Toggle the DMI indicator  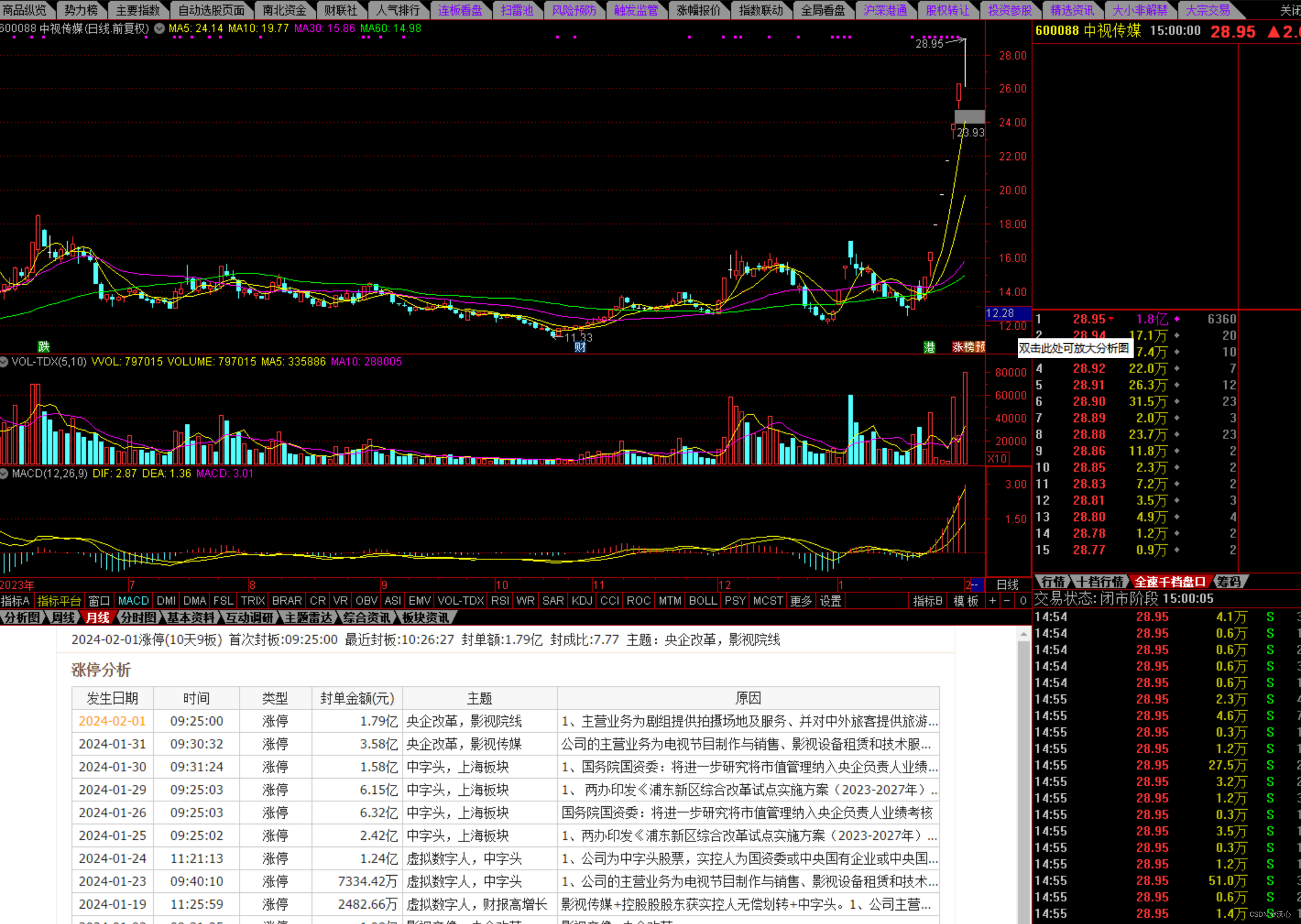pyautogui.click(x=166, y=601)
